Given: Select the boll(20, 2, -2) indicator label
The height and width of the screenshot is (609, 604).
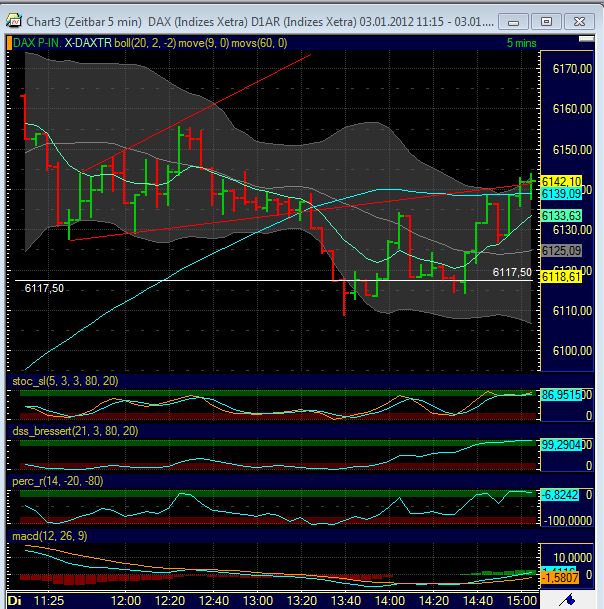Looking at the screenshot, I should [x=145, y=43].
